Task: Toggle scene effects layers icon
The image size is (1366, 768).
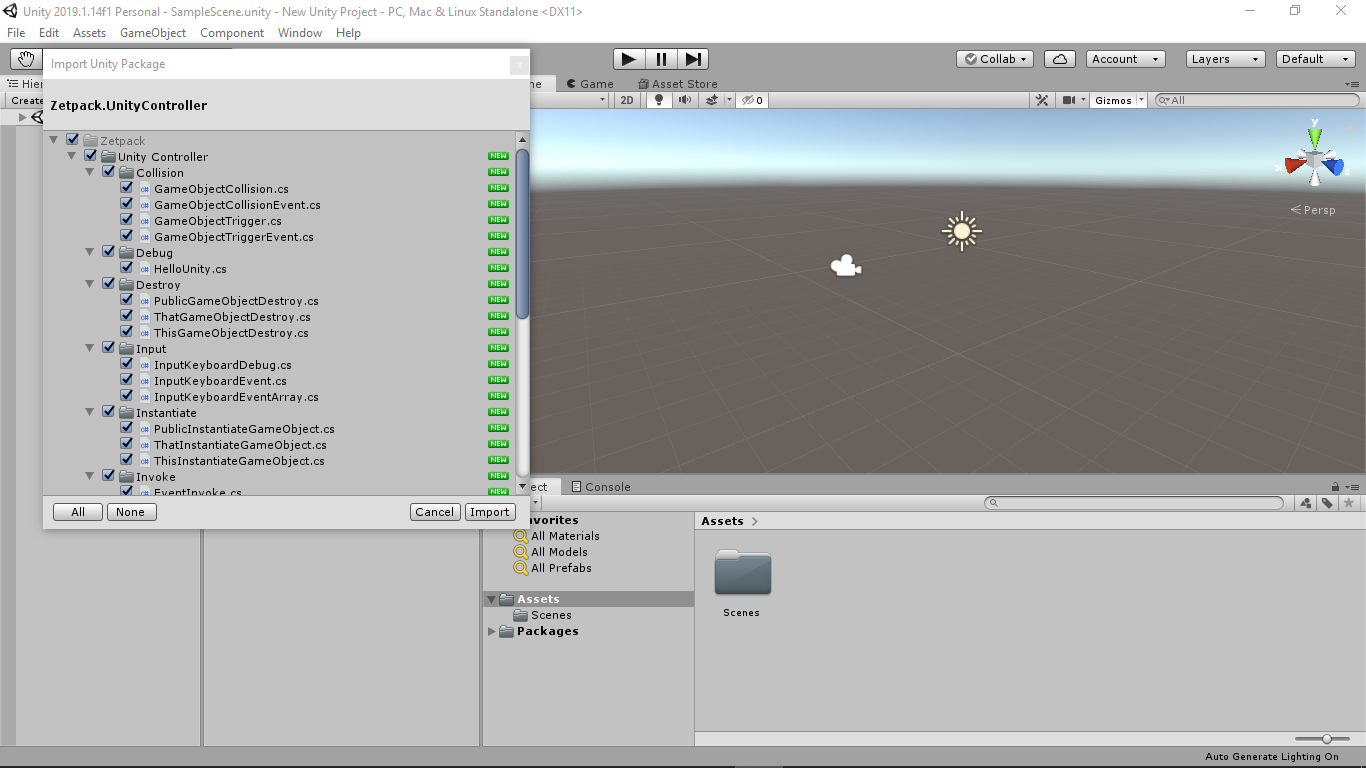Action: tap(712, 100)
